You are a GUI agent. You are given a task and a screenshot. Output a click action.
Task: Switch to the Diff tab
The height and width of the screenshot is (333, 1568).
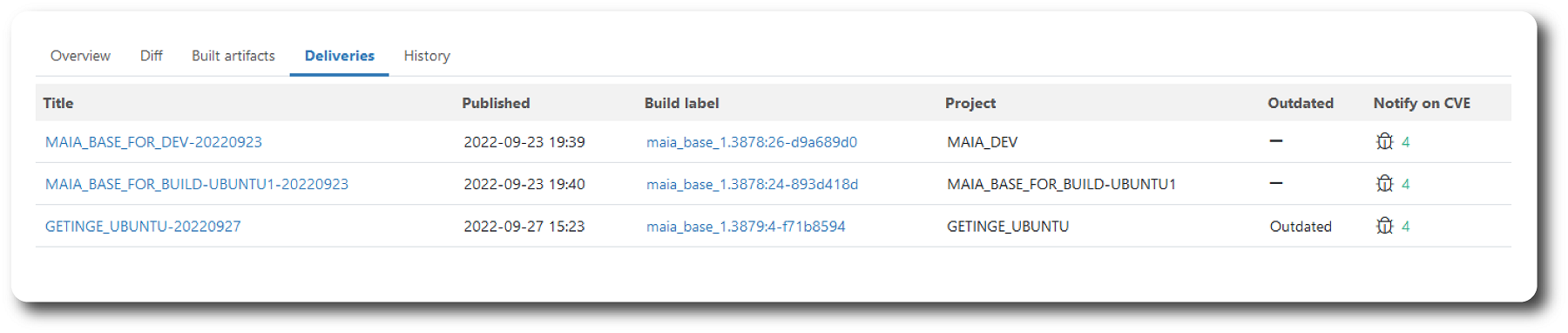[151, 56]
